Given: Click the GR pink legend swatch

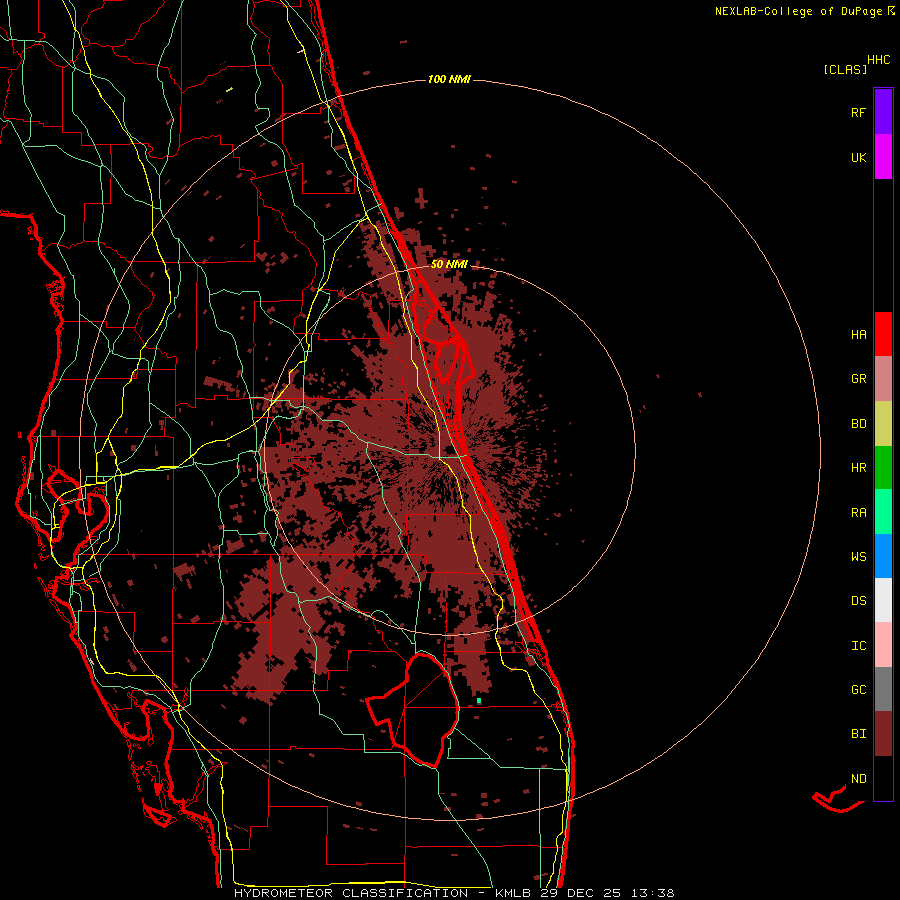Looking at the screenshot, I should tap(883, 378).
